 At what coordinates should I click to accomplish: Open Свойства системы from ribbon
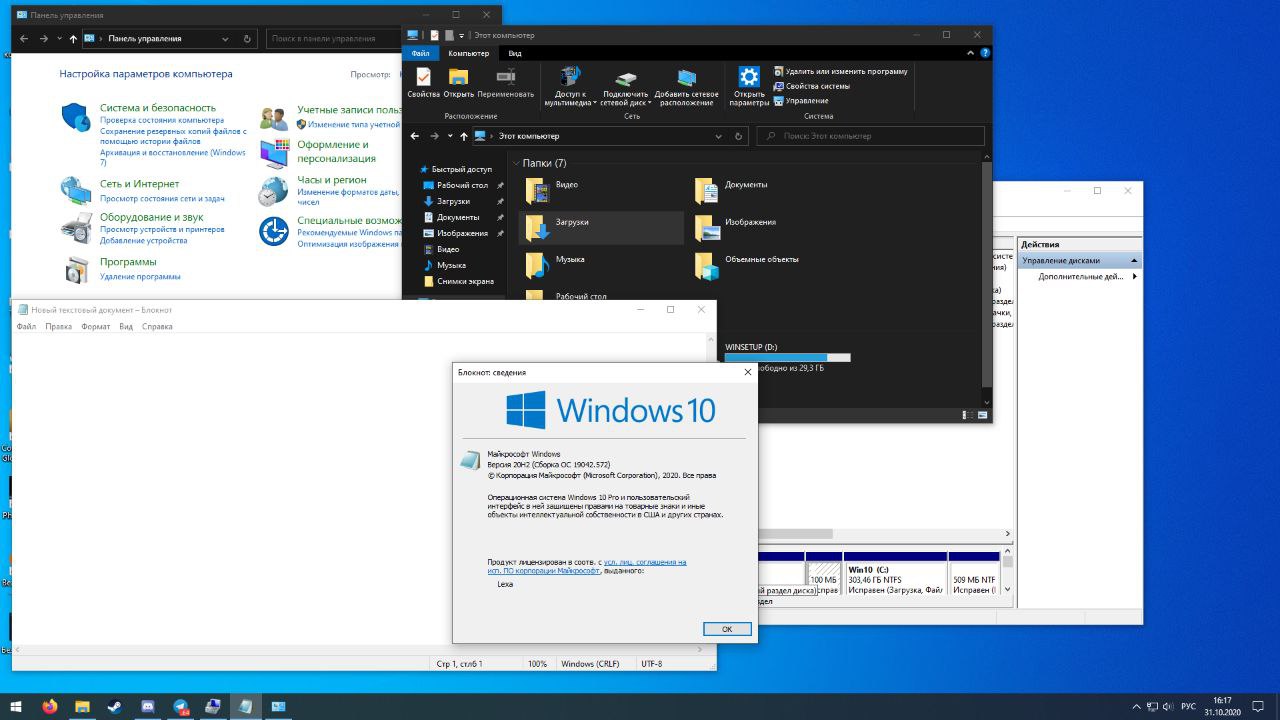tap(811, 86)
